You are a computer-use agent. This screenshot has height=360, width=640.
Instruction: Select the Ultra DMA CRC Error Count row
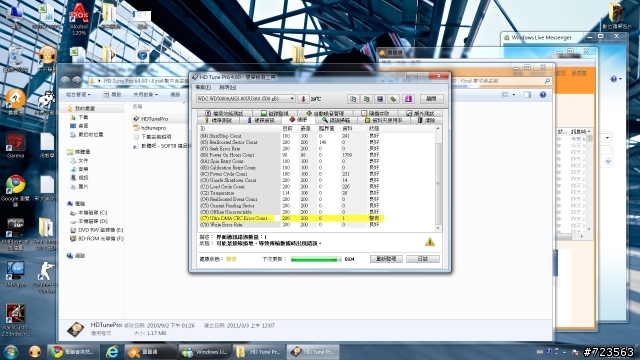[291, 218]
